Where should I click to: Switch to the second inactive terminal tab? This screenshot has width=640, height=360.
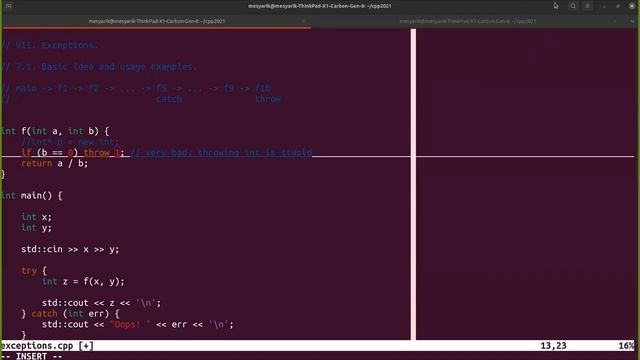468,21
